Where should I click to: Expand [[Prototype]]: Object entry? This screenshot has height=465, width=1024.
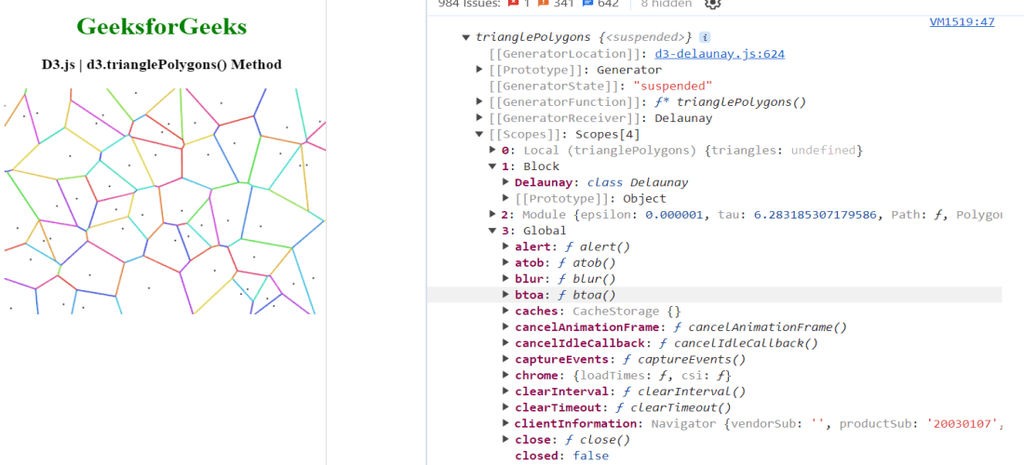(x=506, y=199)
